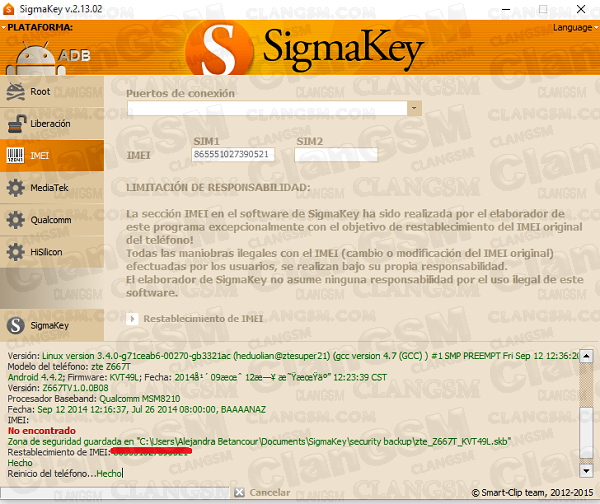Click the progress bar at bottom left
The height and width of the screenshot is (504, 600).
pyautogui.click(x=115, y=493)
